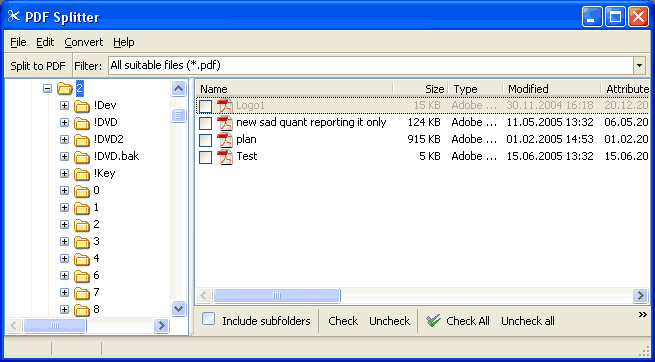This screenshot has height=362, width=655.
Task: Collapse the top folder 2 node
Action: tap(47, 89)
